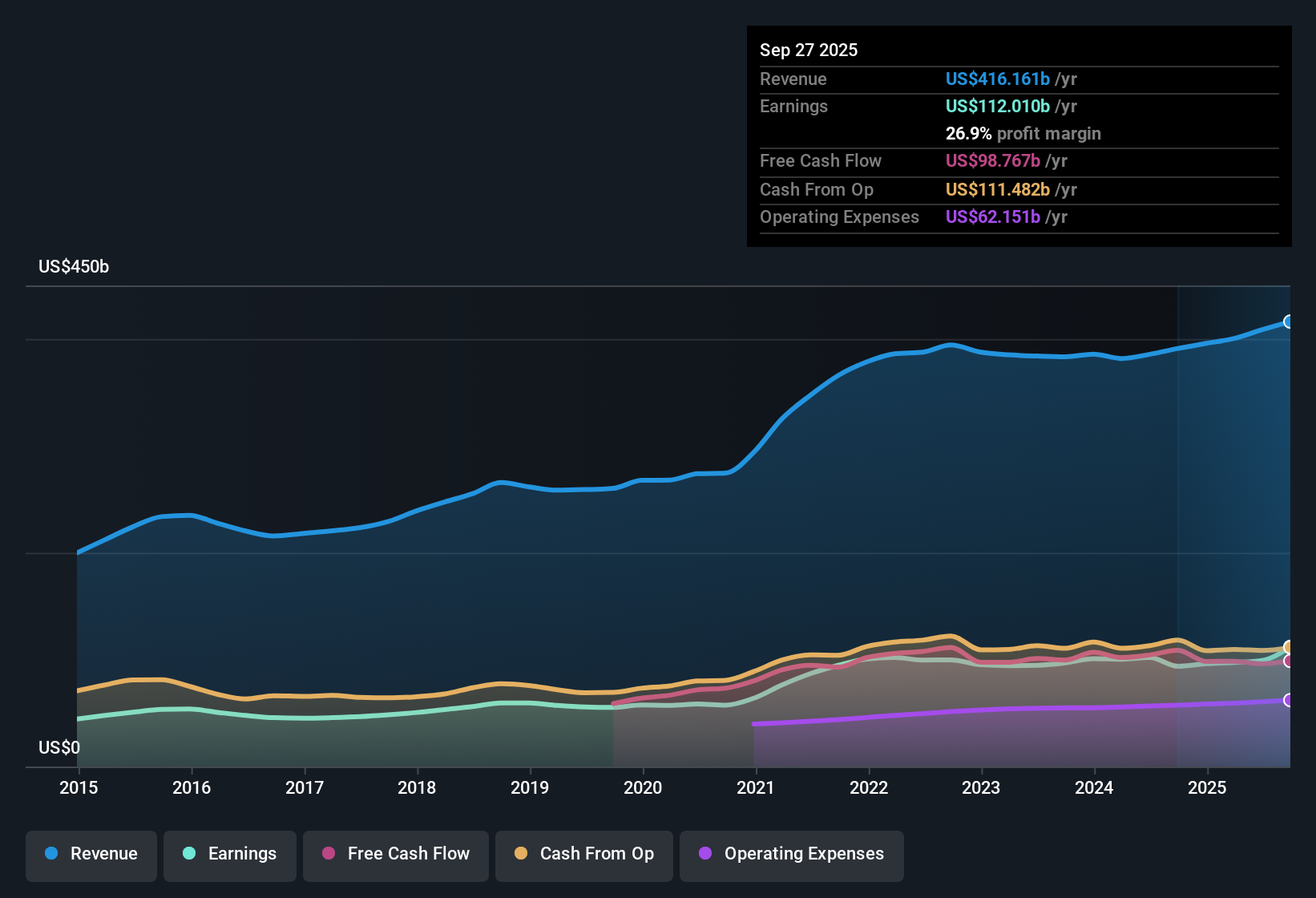1316x898 pixels.
Task: Collapse the Cash From Op legend entry
Action: point(583,854)
